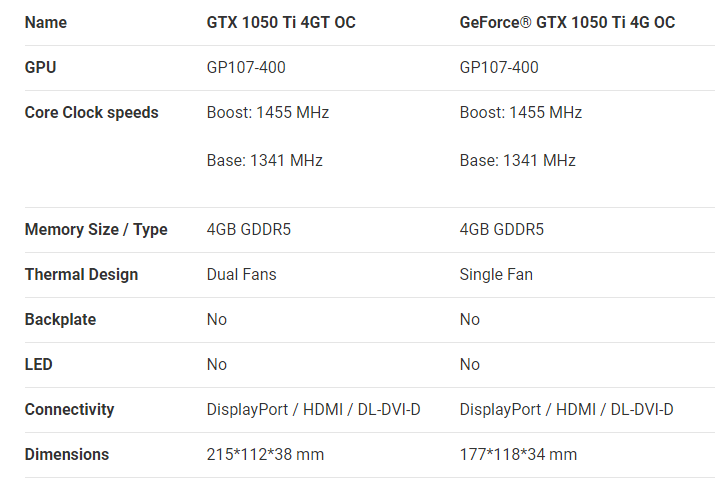Click the Core Clock speeds label

(x=91, y=112)
